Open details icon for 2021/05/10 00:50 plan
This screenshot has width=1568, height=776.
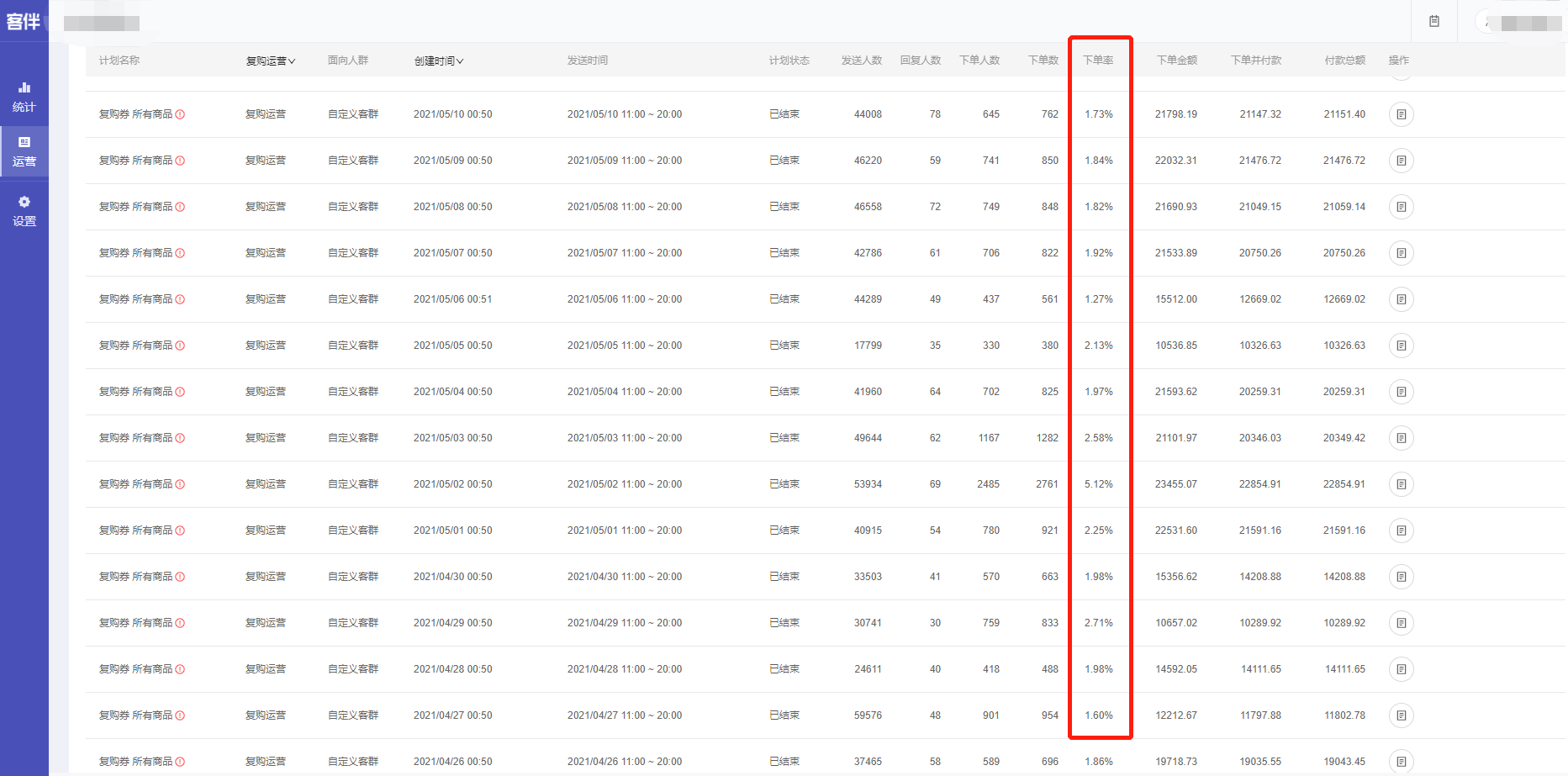[x=1401, y=114]
